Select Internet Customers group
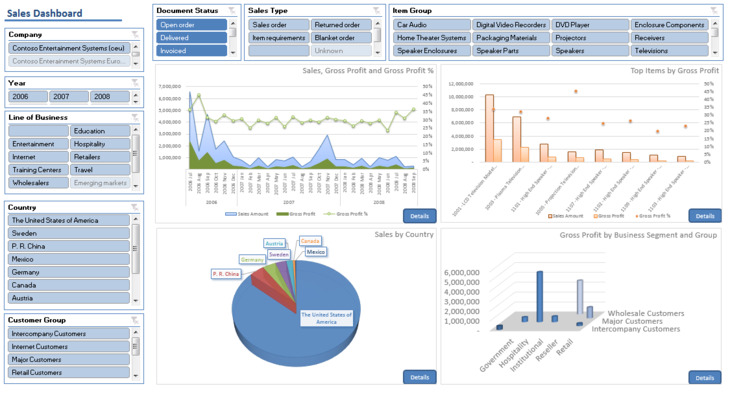Image resolution: width=730 pixels, height=393 pixels. [x=69, y=346]
